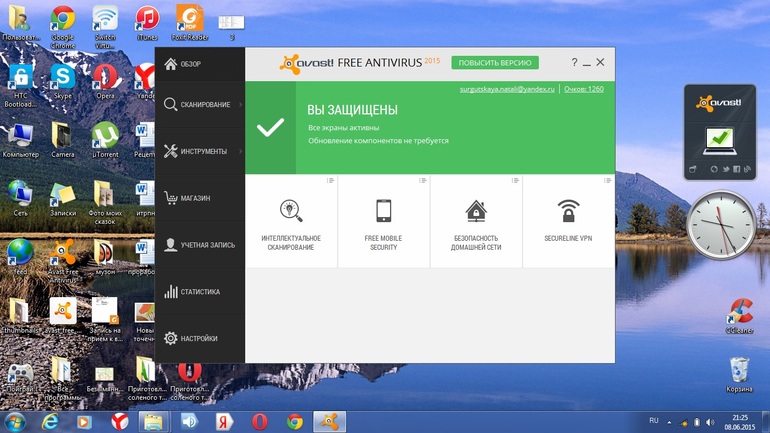Click the Настройки gear icon
770x433 pixels.
170,338
